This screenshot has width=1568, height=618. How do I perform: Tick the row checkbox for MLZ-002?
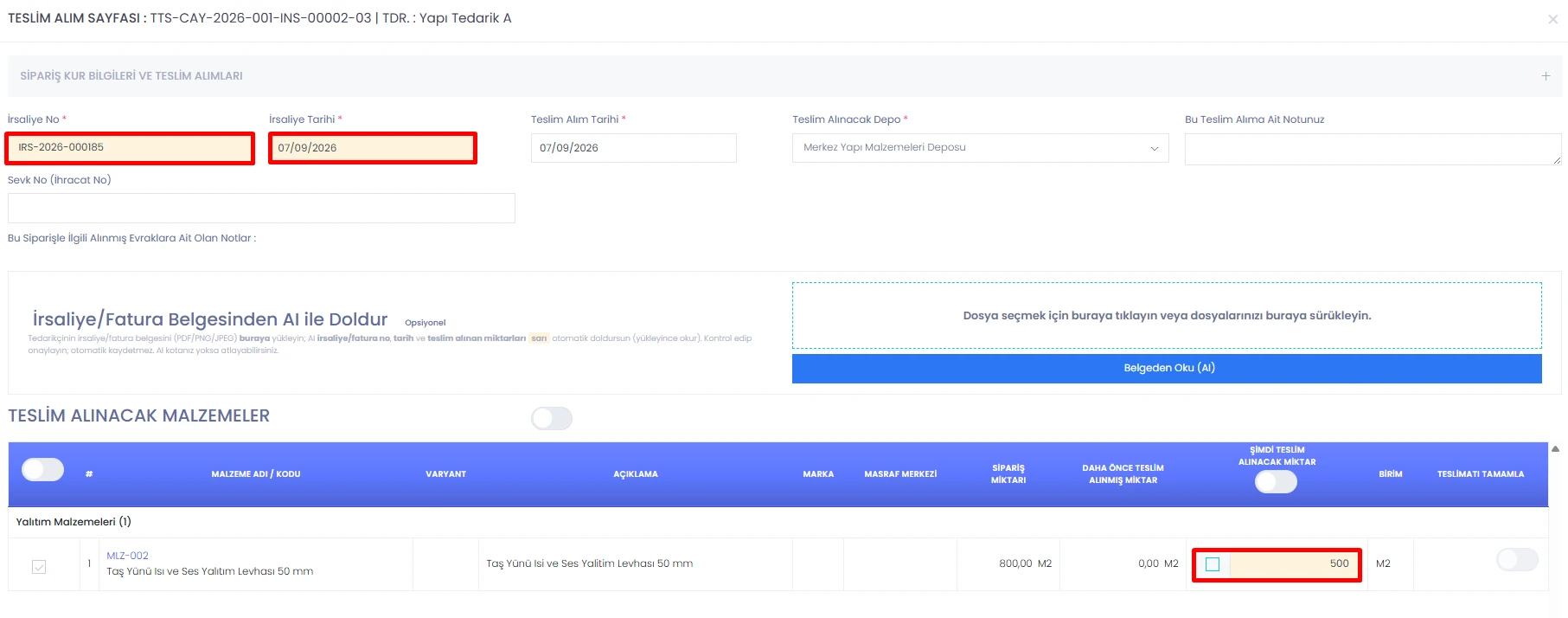click(39, 567)
